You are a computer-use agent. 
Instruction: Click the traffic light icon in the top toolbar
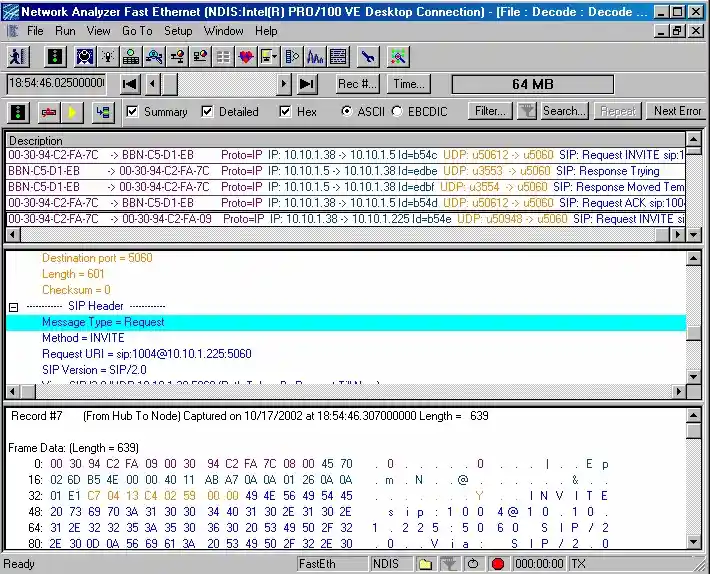[x=53, y=57]
